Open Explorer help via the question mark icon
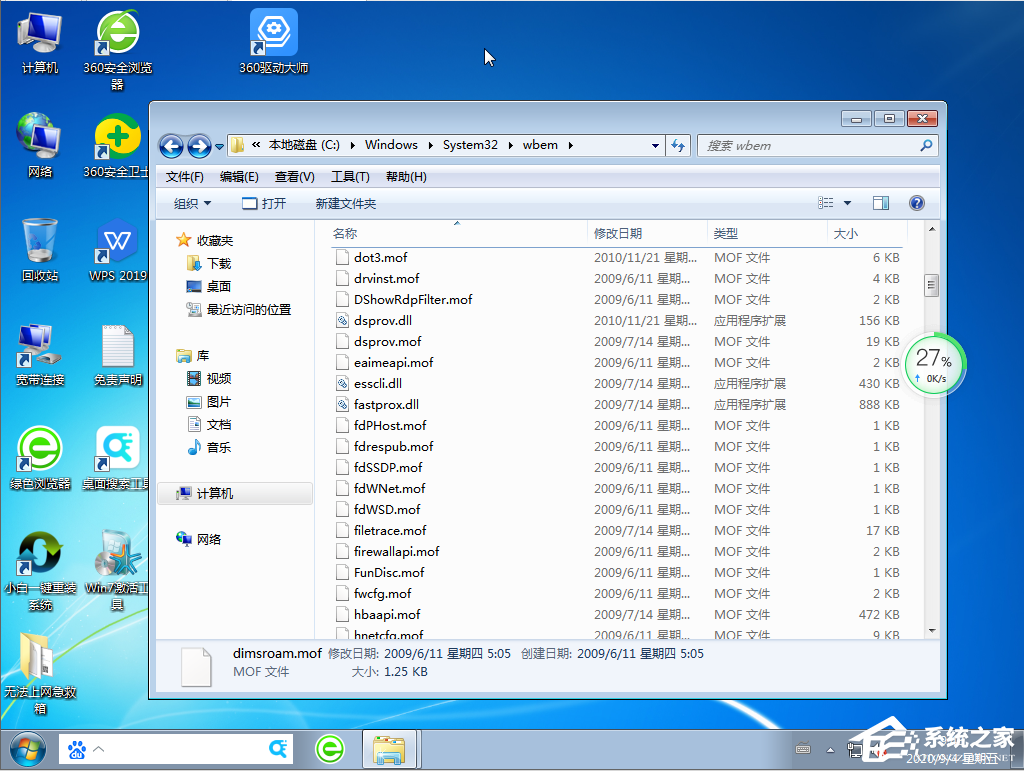The image size is (1024, 771). (x=916, y=202)
